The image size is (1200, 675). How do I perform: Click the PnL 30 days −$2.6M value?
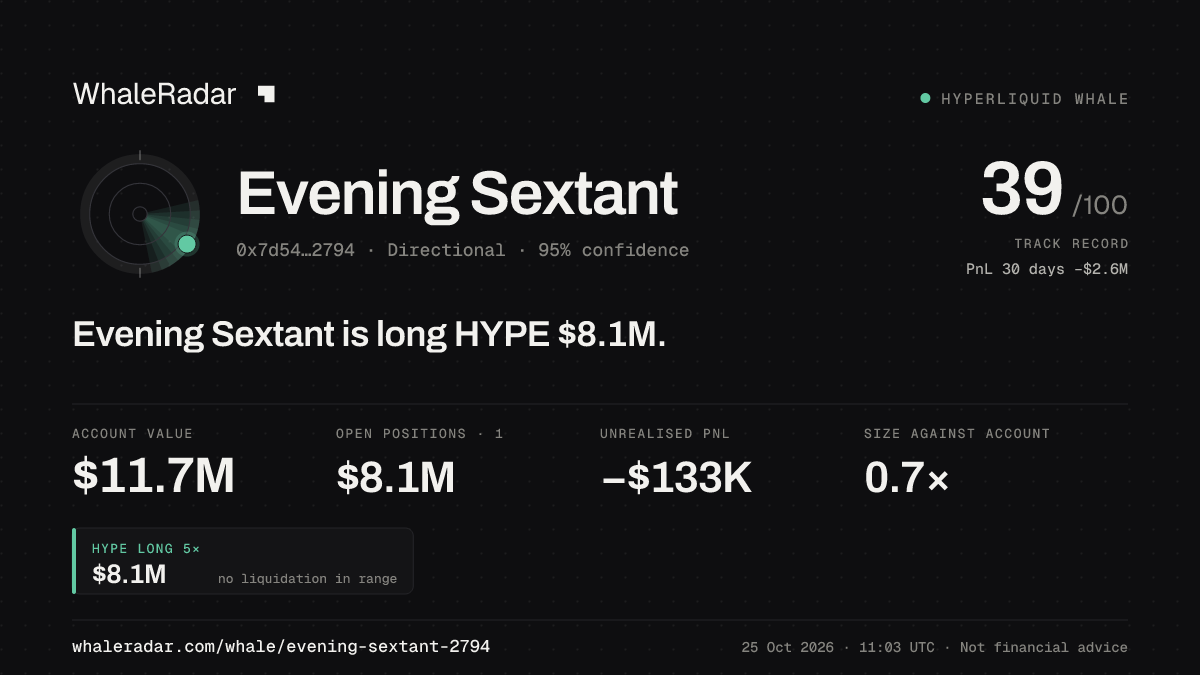[x=1047, y=269]
